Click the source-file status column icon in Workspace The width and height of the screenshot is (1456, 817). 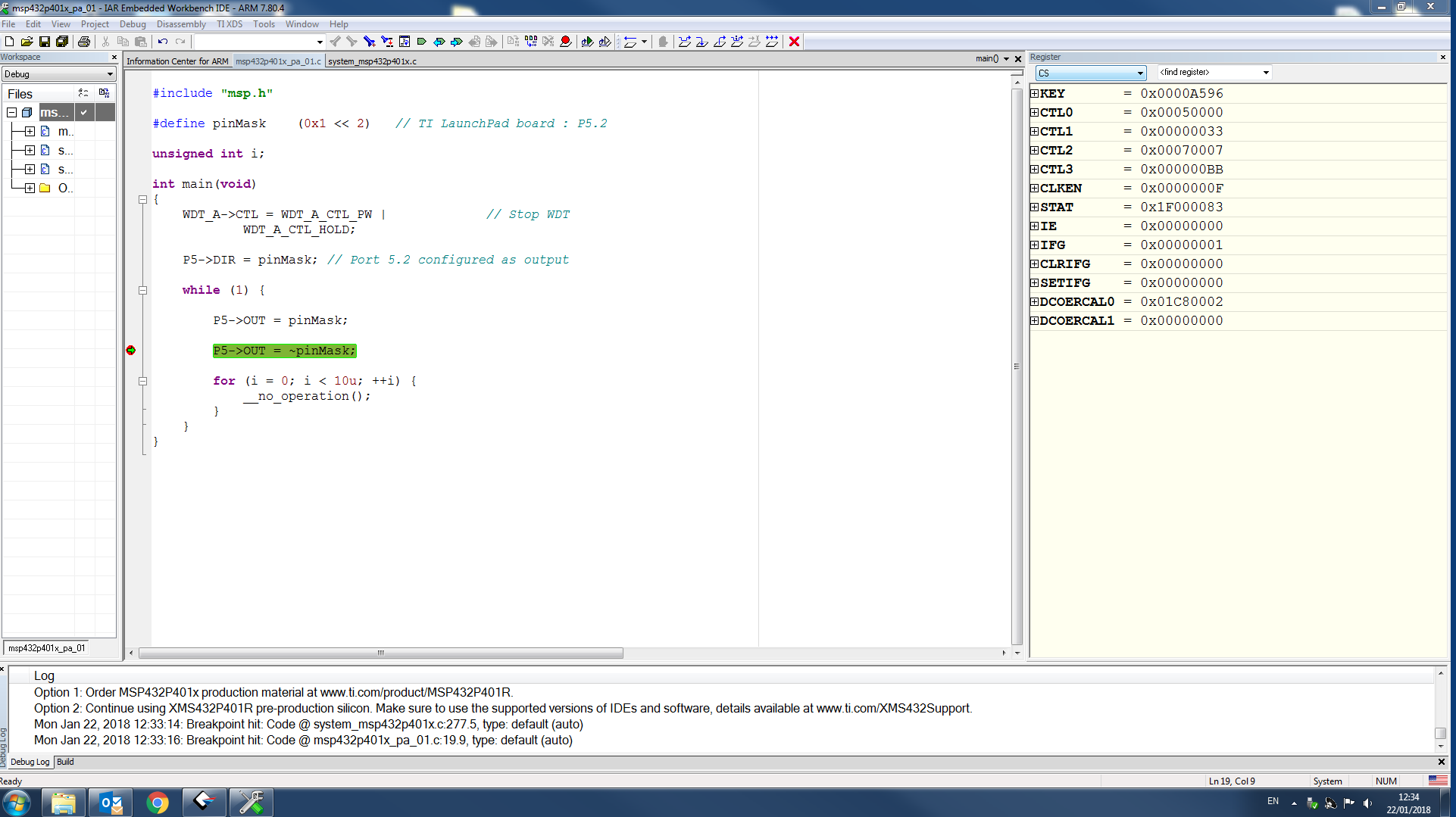point(83,93)
